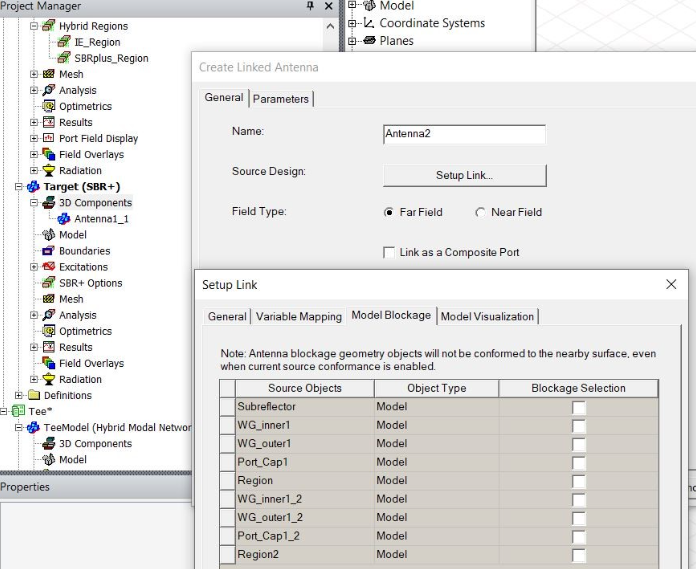The width and height of the screenshot is (696, 569).
Task: Click the pin icon on Project Manager
Action: point(310,6)
